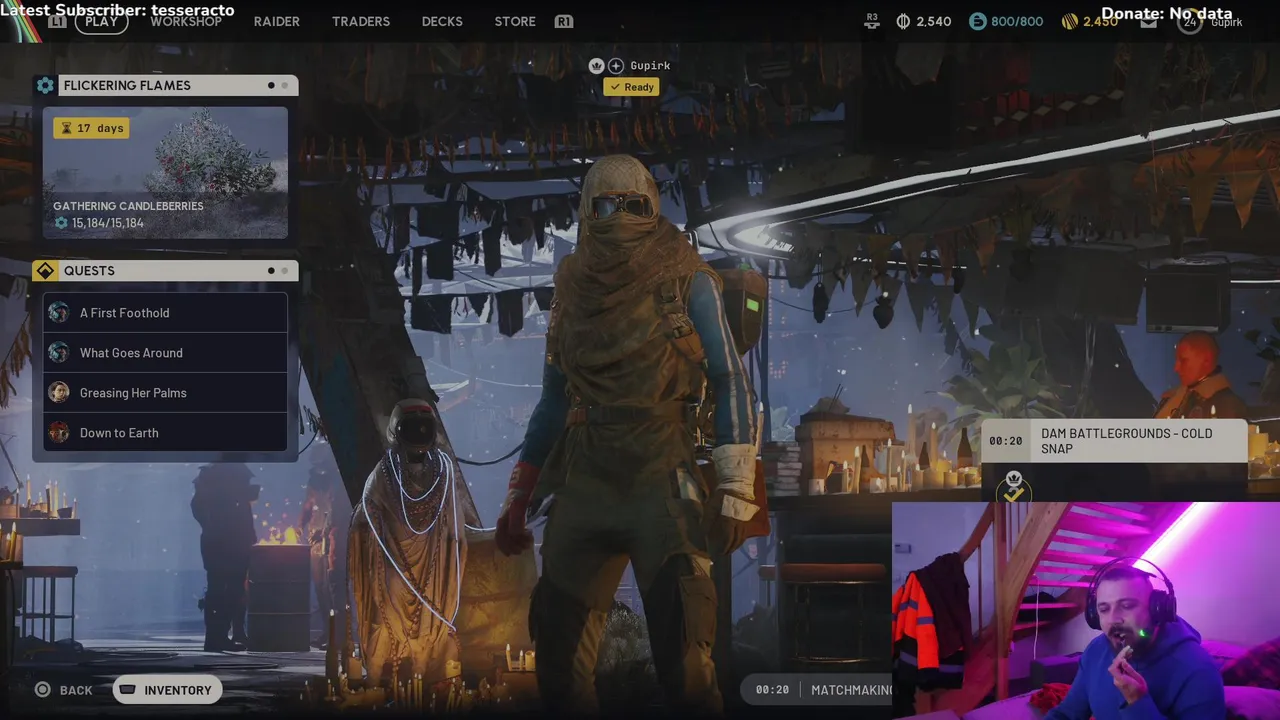1280x720 pixels.
Task: Open the Decks tab
Action: click(x=442, y=21)
